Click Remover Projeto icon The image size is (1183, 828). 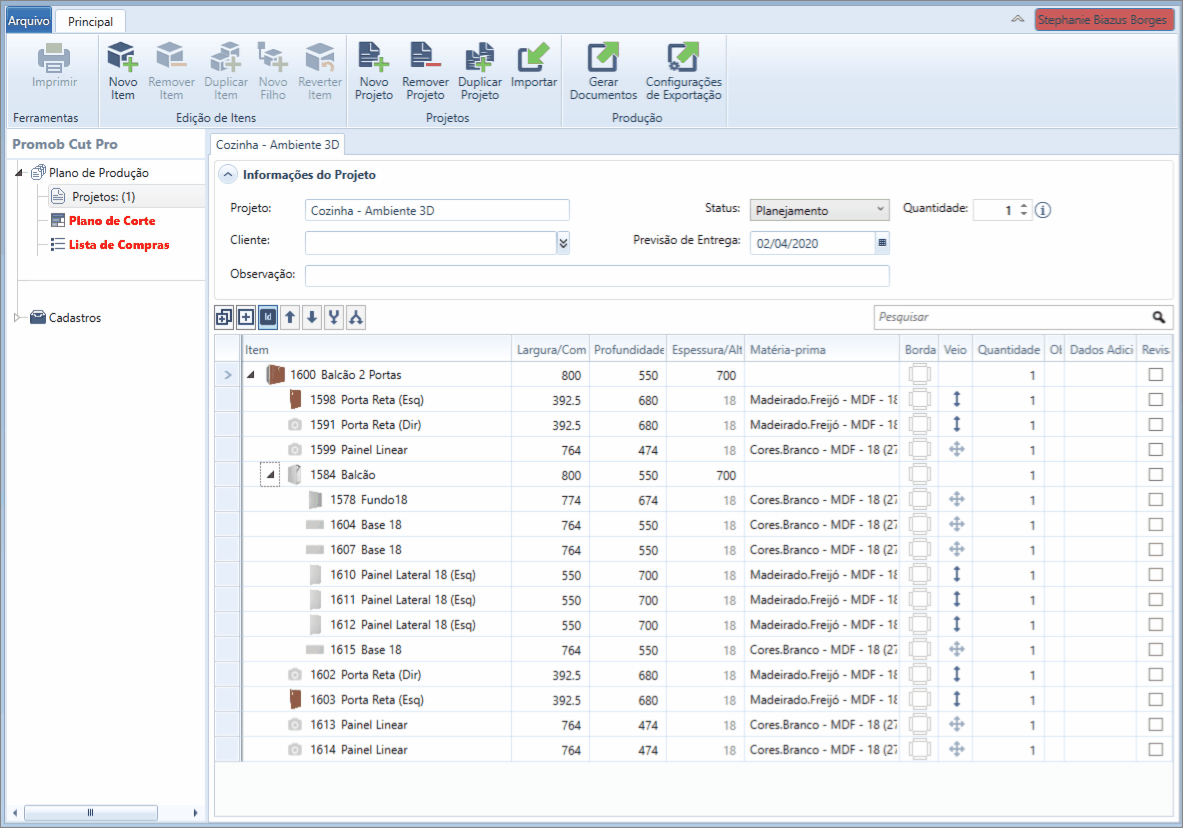coord(425,57)
